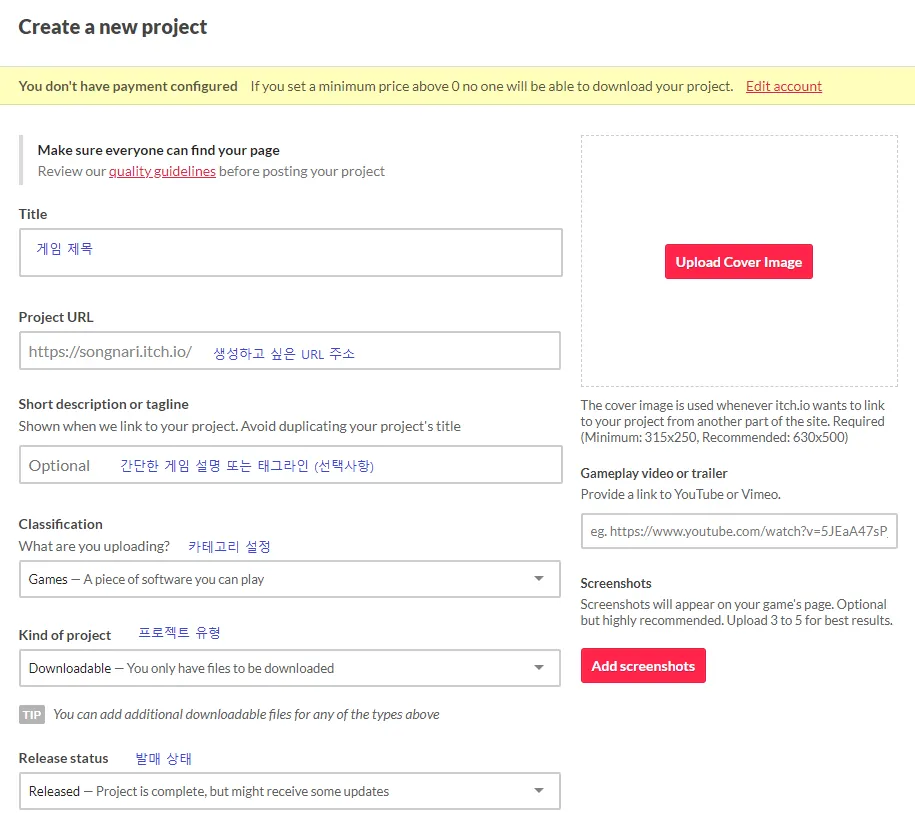Click the Kind of project label
This screenshot has width=915, height=819.
[65, 635]
